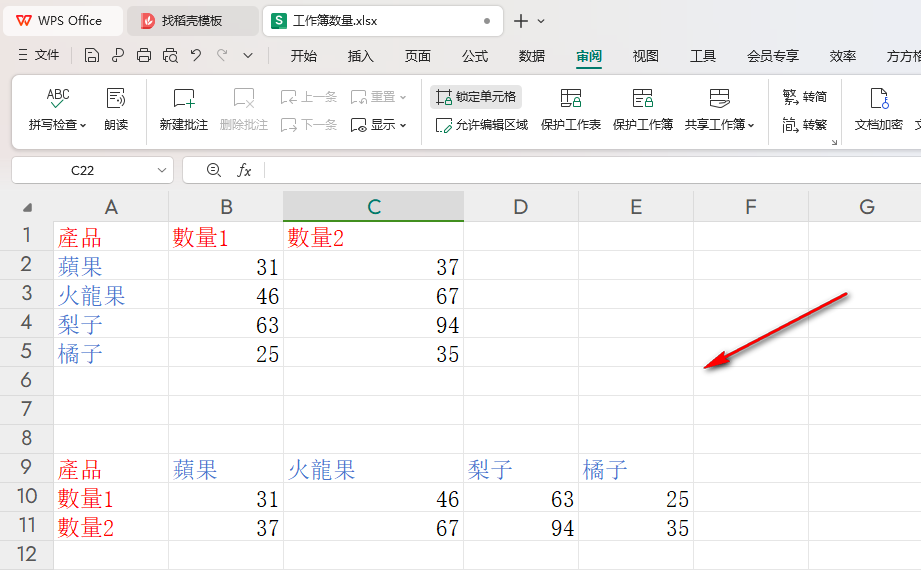Click the select-all corner triangle
921x570 pixels.
pyautogui.click(x=27, y=207)
